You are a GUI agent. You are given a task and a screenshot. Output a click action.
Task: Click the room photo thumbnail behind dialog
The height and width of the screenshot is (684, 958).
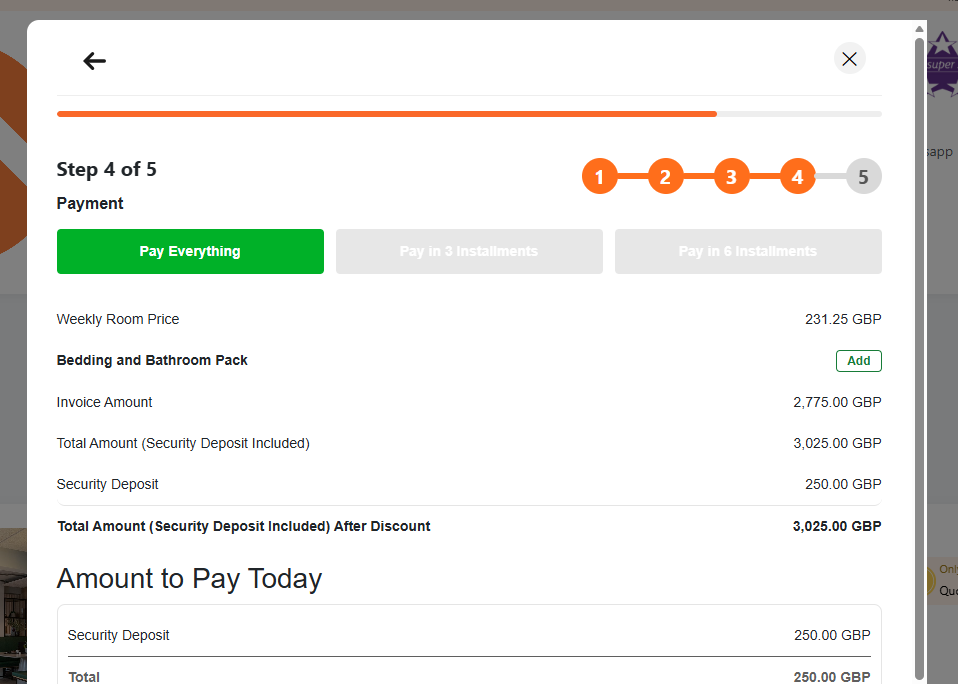point(13,606)
